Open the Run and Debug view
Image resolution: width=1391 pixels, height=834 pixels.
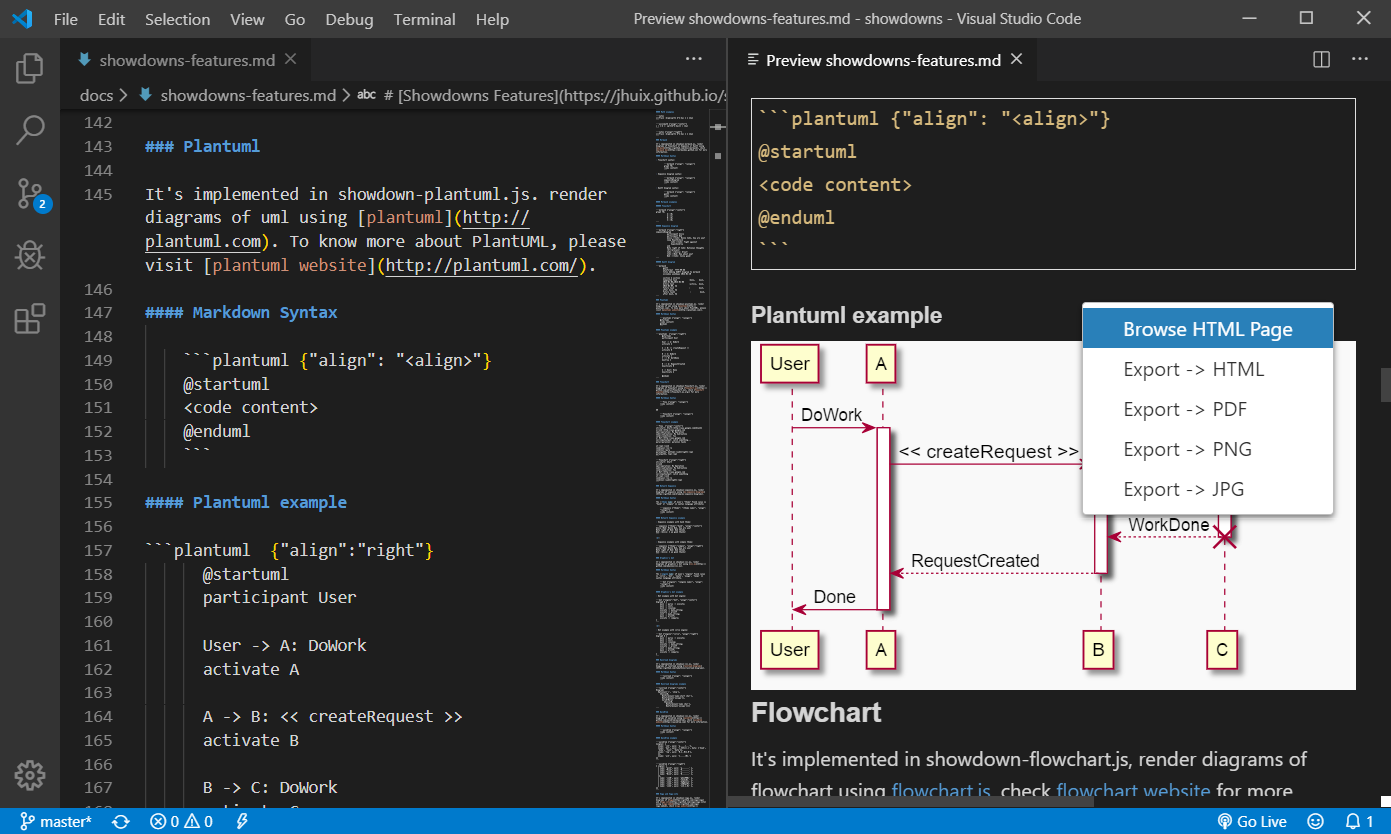point(29,255)
